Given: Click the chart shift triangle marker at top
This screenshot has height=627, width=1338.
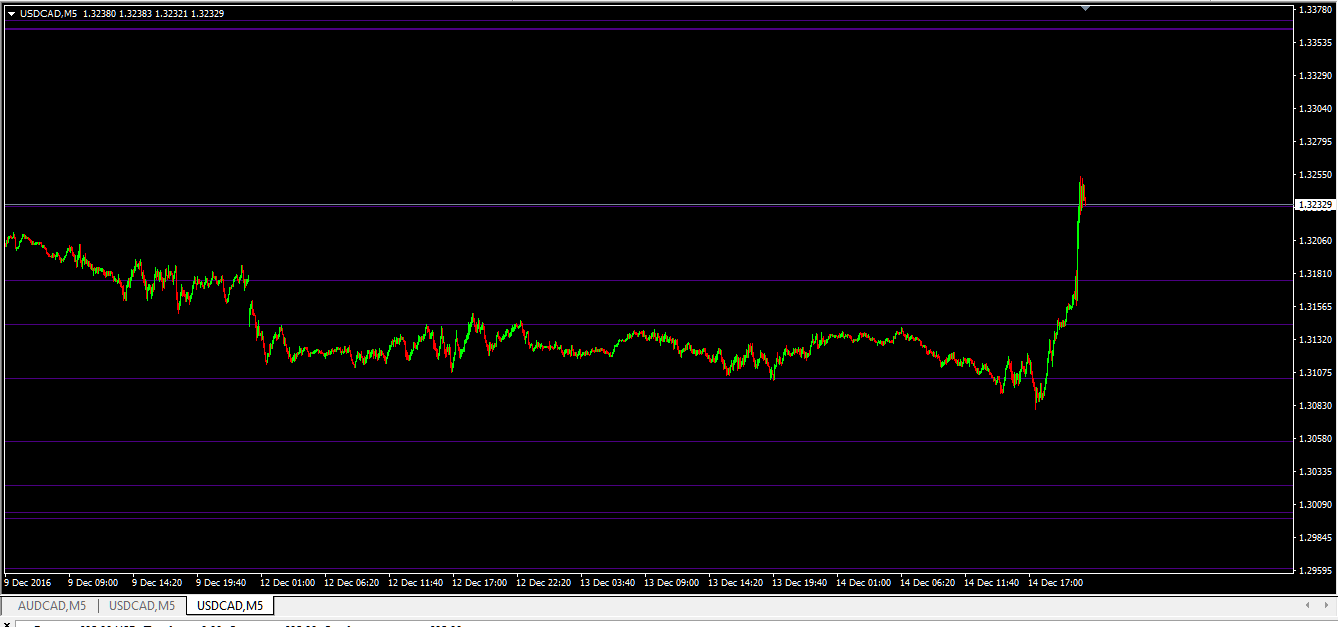Looking at the screenshot, I should (x=1085, y=8).
